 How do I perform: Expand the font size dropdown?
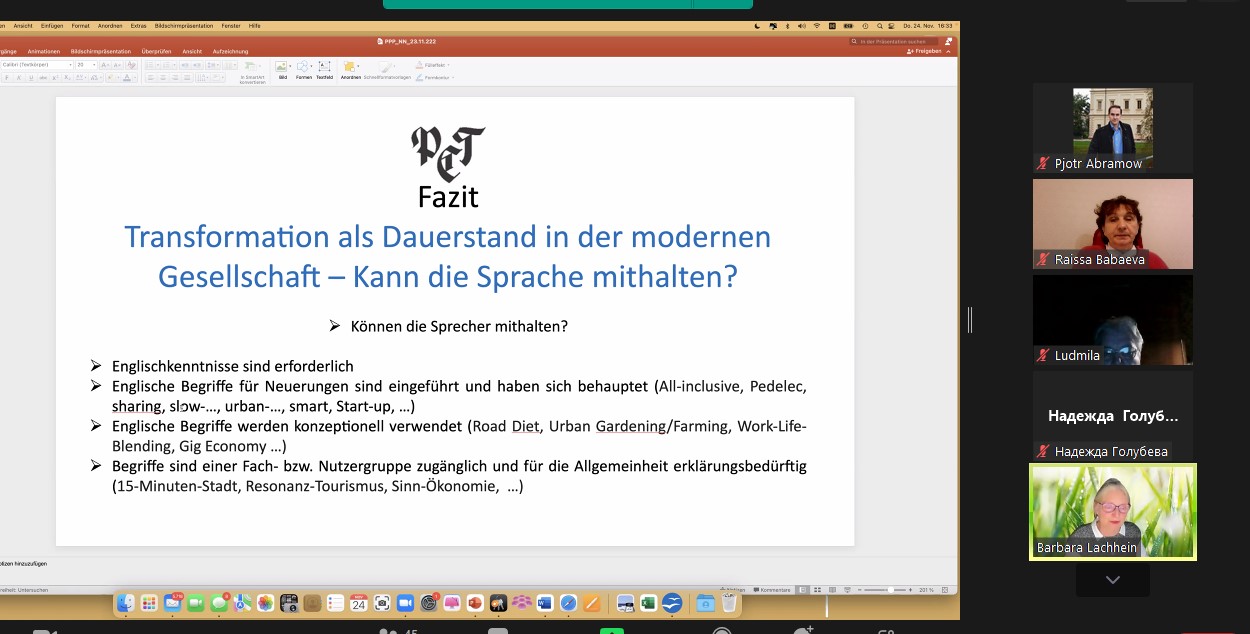93,65
